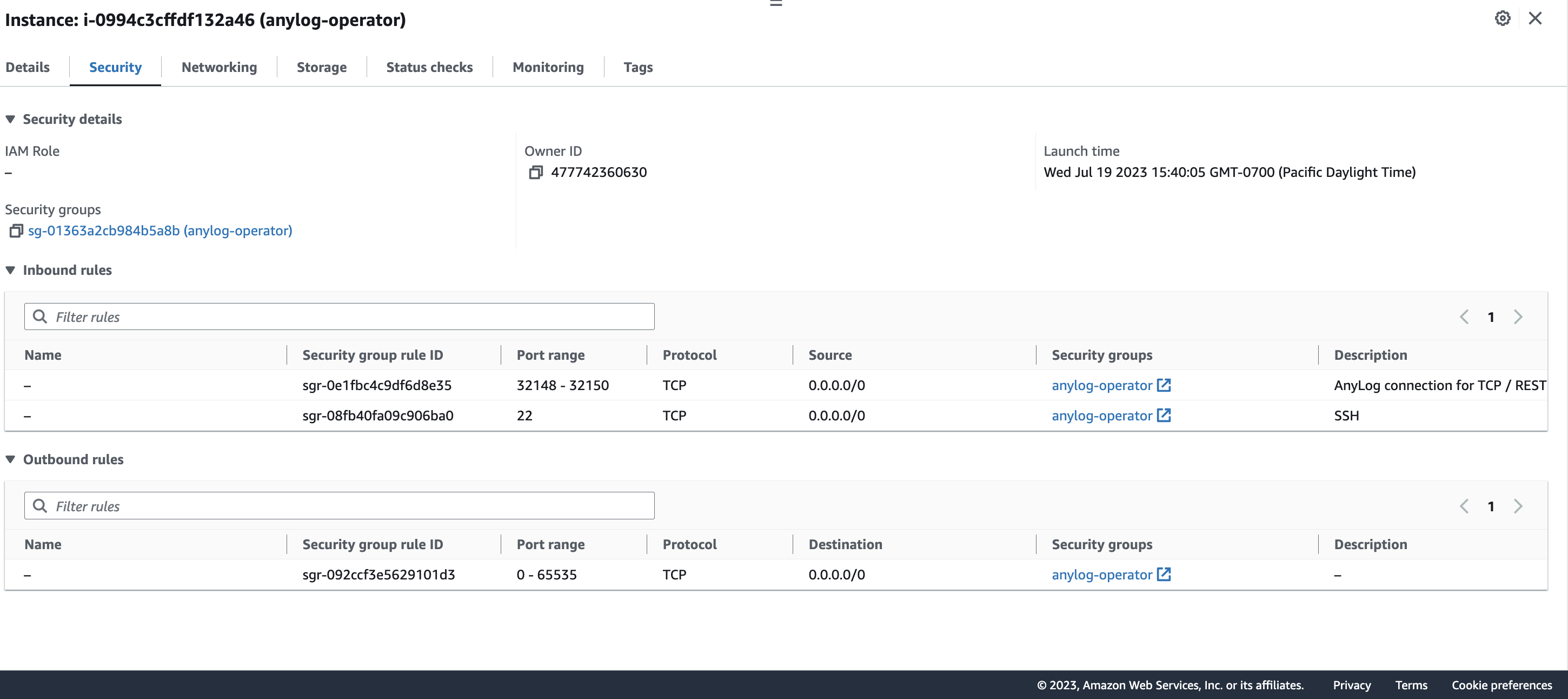Click the Outbound Destination column header

pos(845,544)
